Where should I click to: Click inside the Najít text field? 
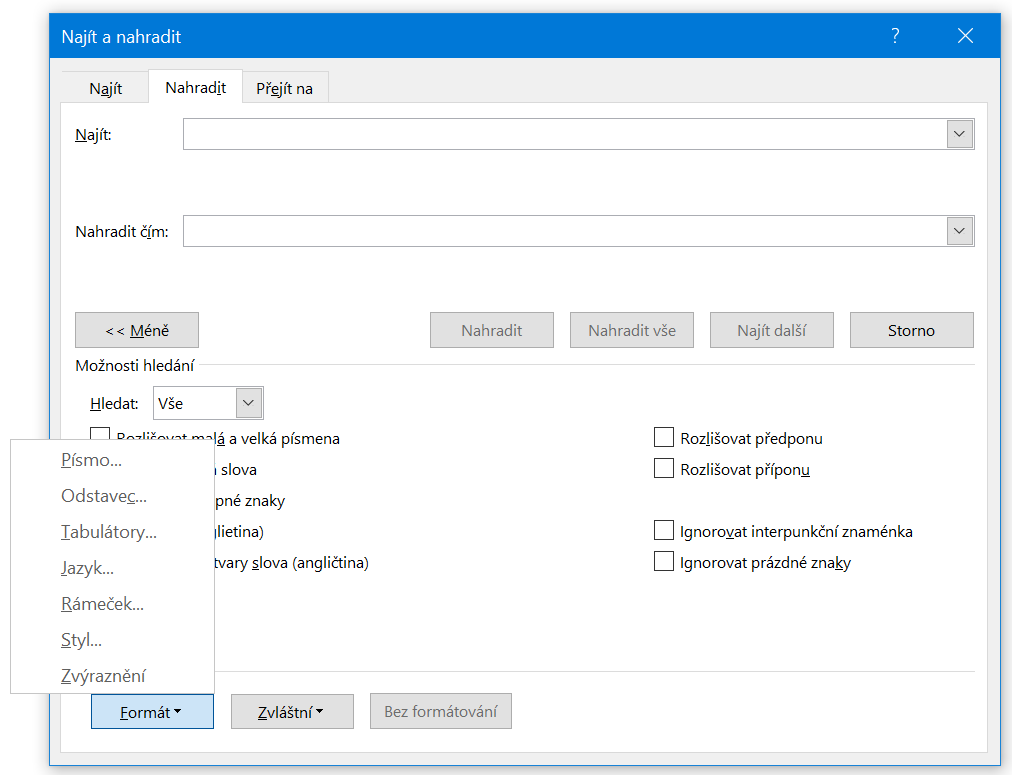point(564,134)
